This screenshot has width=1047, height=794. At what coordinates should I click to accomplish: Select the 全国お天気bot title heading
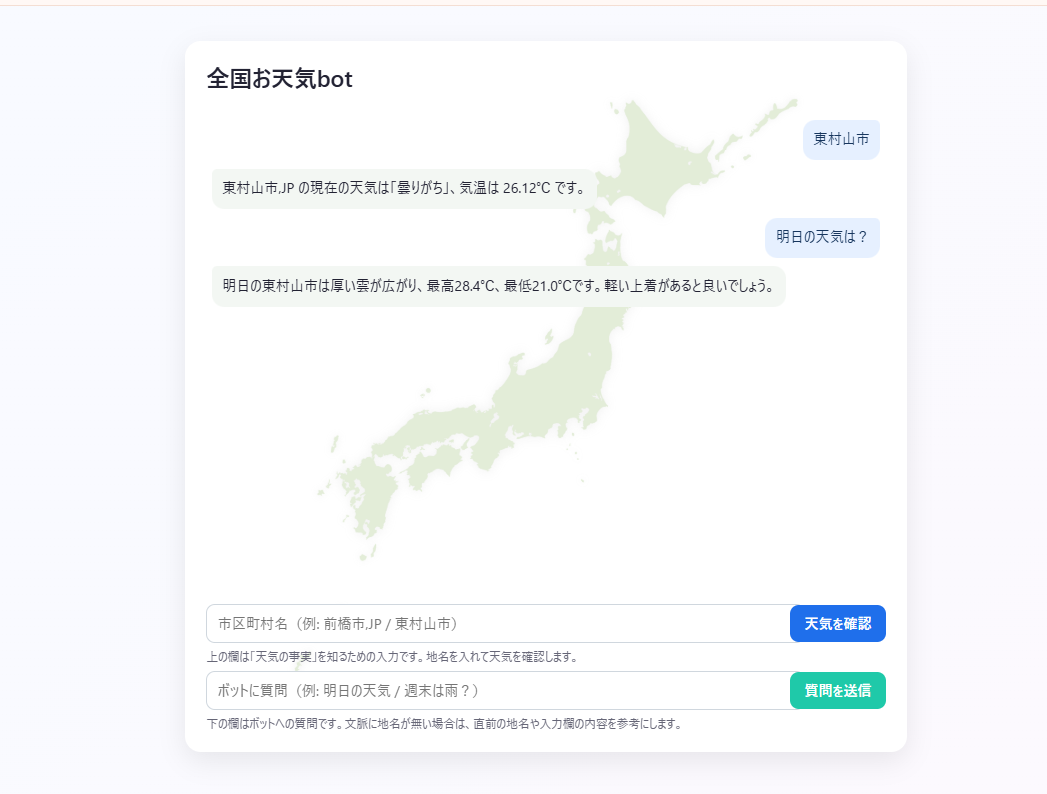pos(279,79)
